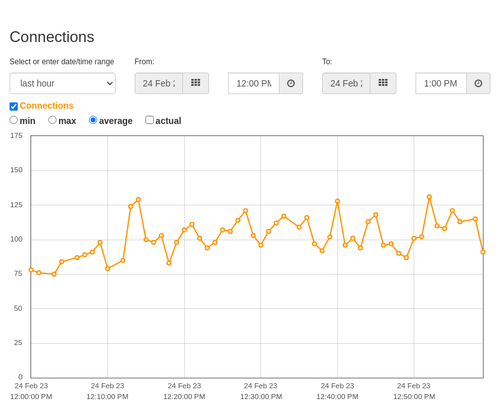This screenshot has height=403, width=500.
Task: Click the 150 y-axis label
Action: point(16,170)
